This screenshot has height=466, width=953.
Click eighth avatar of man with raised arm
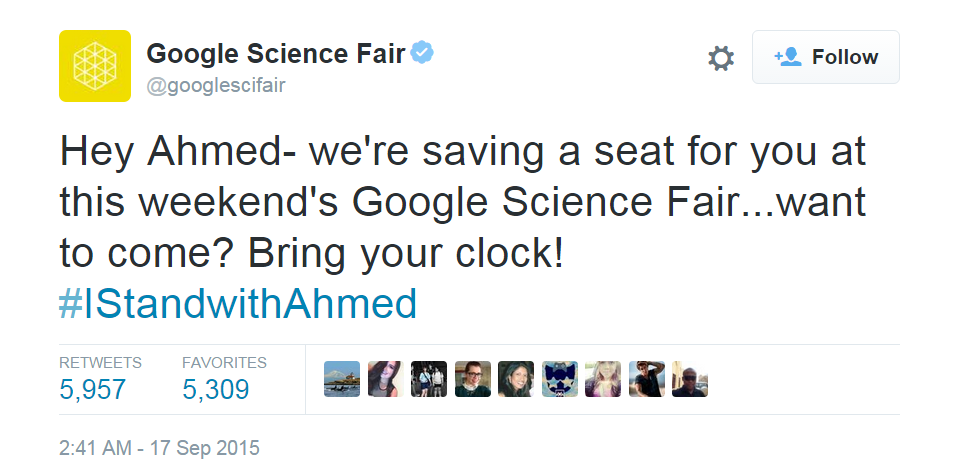coord(647,379)
